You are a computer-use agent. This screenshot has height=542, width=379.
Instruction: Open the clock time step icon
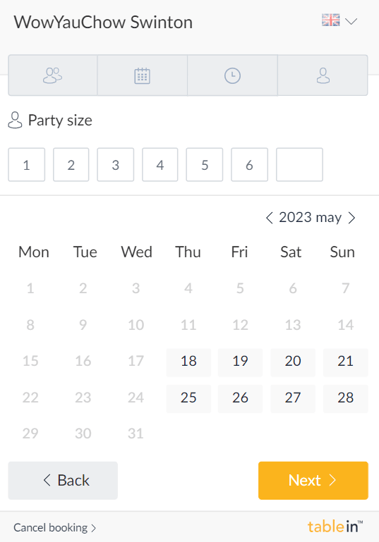[x=232, y=75]
